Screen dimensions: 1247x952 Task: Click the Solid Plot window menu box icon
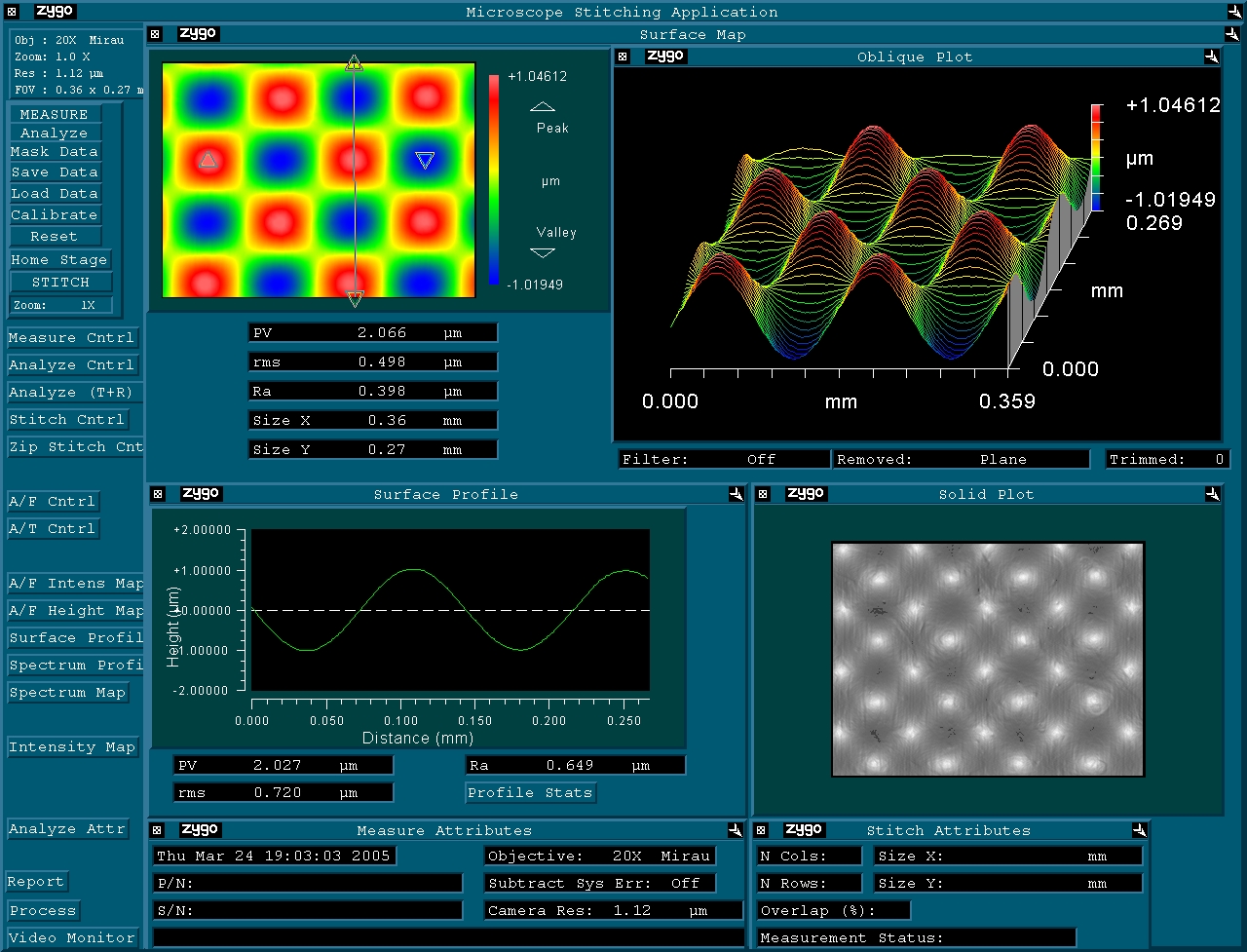(763, 494)
